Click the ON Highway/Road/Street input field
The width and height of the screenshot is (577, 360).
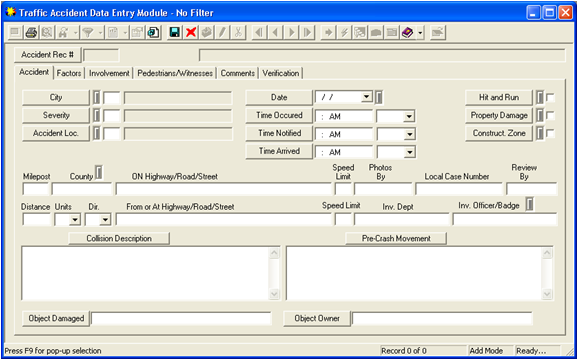tap(224, 189)
